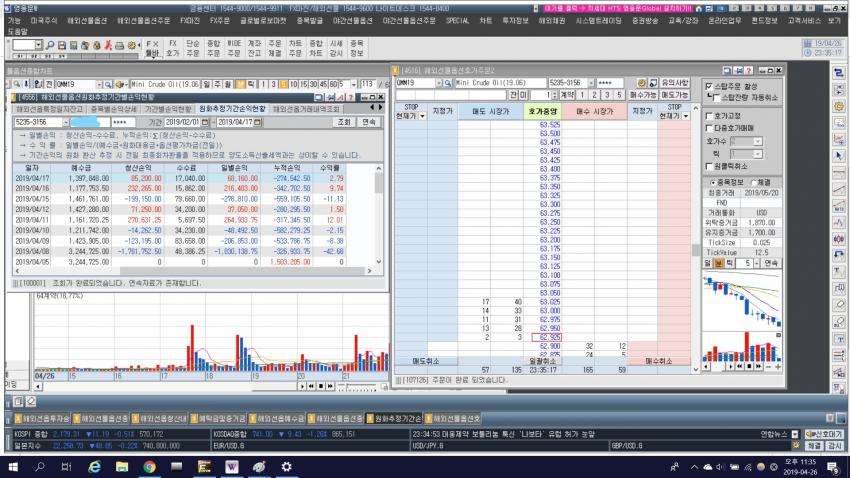
Task: Click the orange gear icon in right sidebar
Action: click(839, 106)
